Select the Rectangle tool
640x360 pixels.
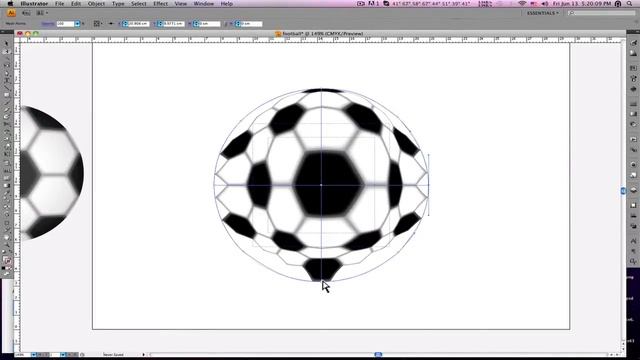(x=7, y=95)
